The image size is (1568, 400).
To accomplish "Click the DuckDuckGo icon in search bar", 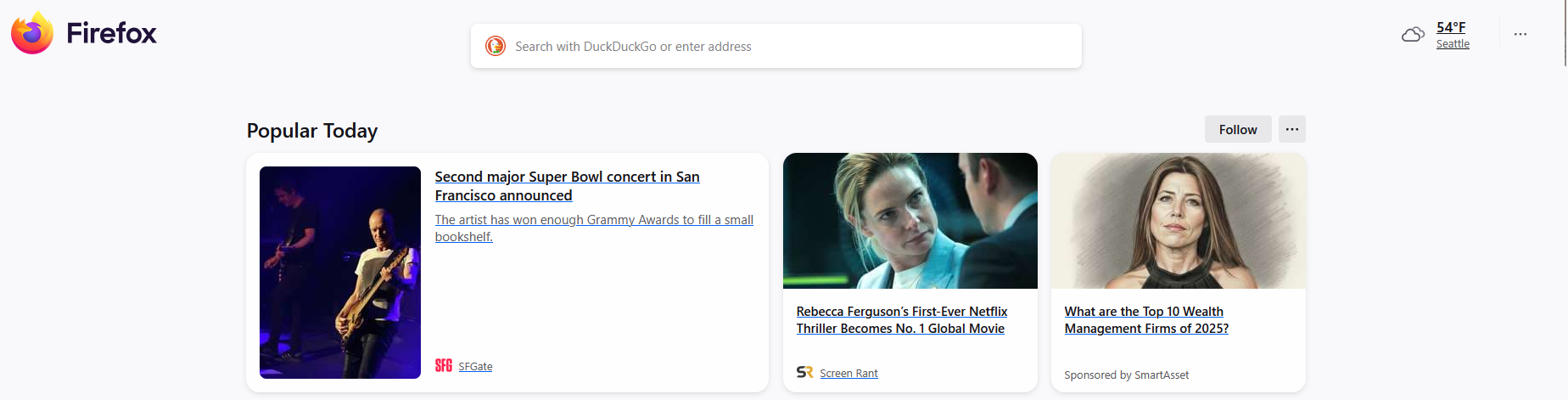I will point(496,46).
